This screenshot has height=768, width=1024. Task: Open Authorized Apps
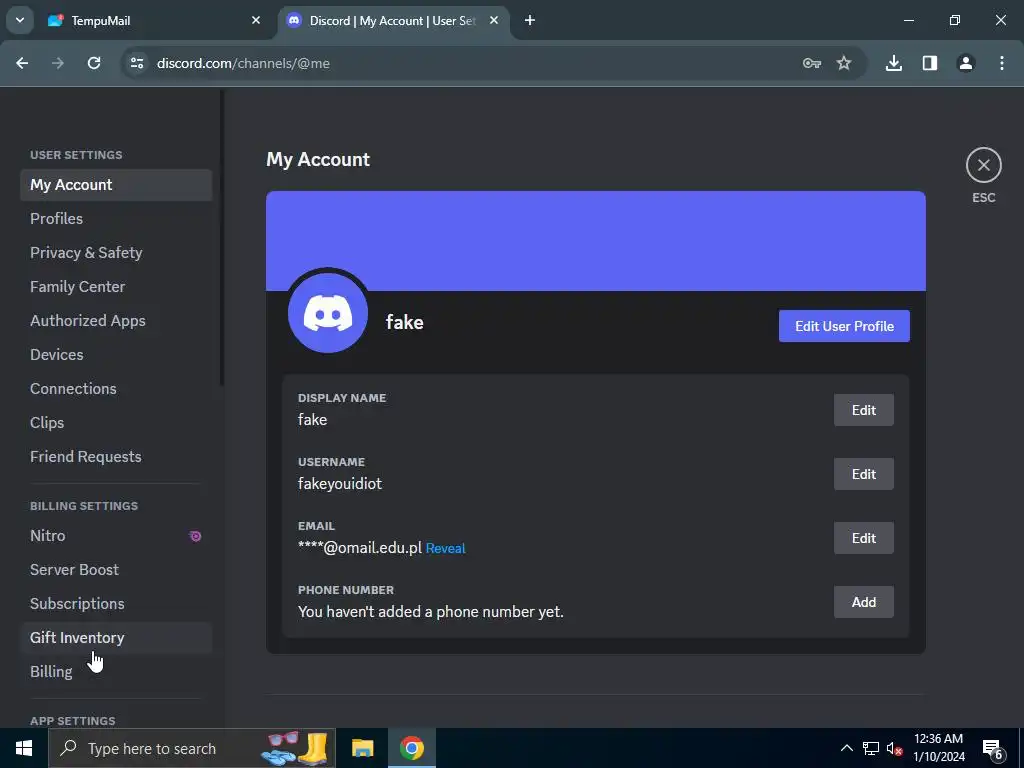[116, 321]
